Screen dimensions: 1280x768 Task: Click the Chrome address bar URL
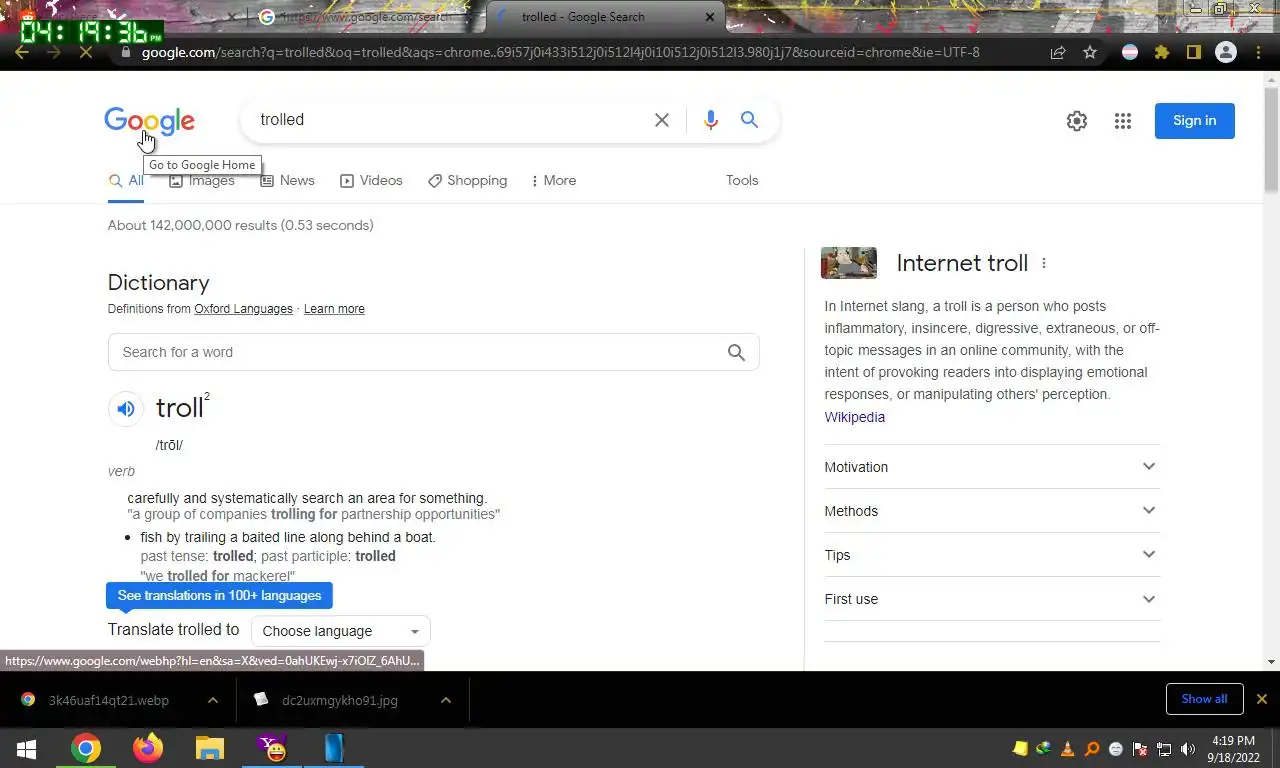[560, 52]
